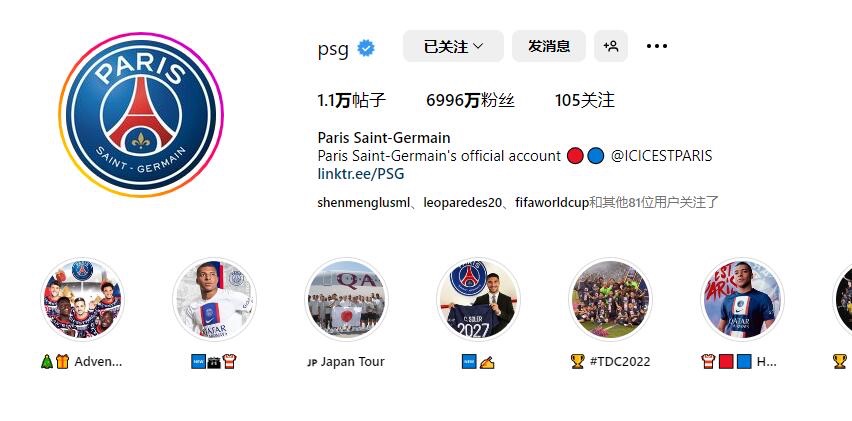The width and height of the screenshot is (852, 421).
Task: Open the three-dots more options menu
Action: tap(656, 46)
